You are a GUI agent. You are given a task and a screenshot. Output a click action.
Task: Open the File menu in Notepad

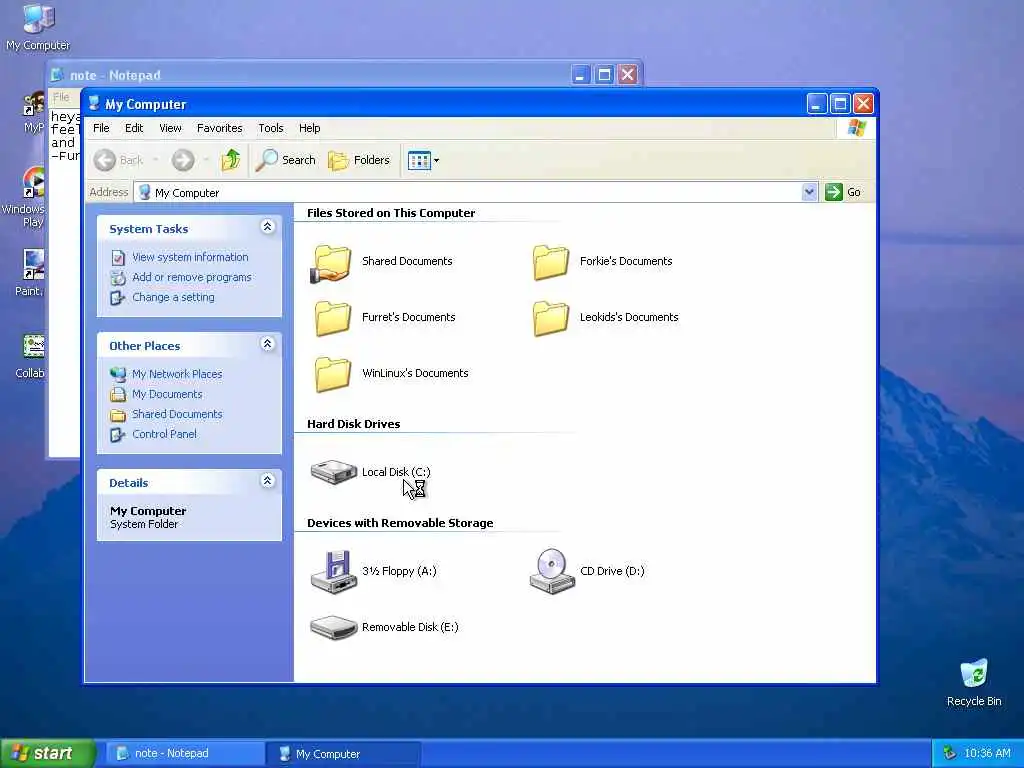coord(61,97)
